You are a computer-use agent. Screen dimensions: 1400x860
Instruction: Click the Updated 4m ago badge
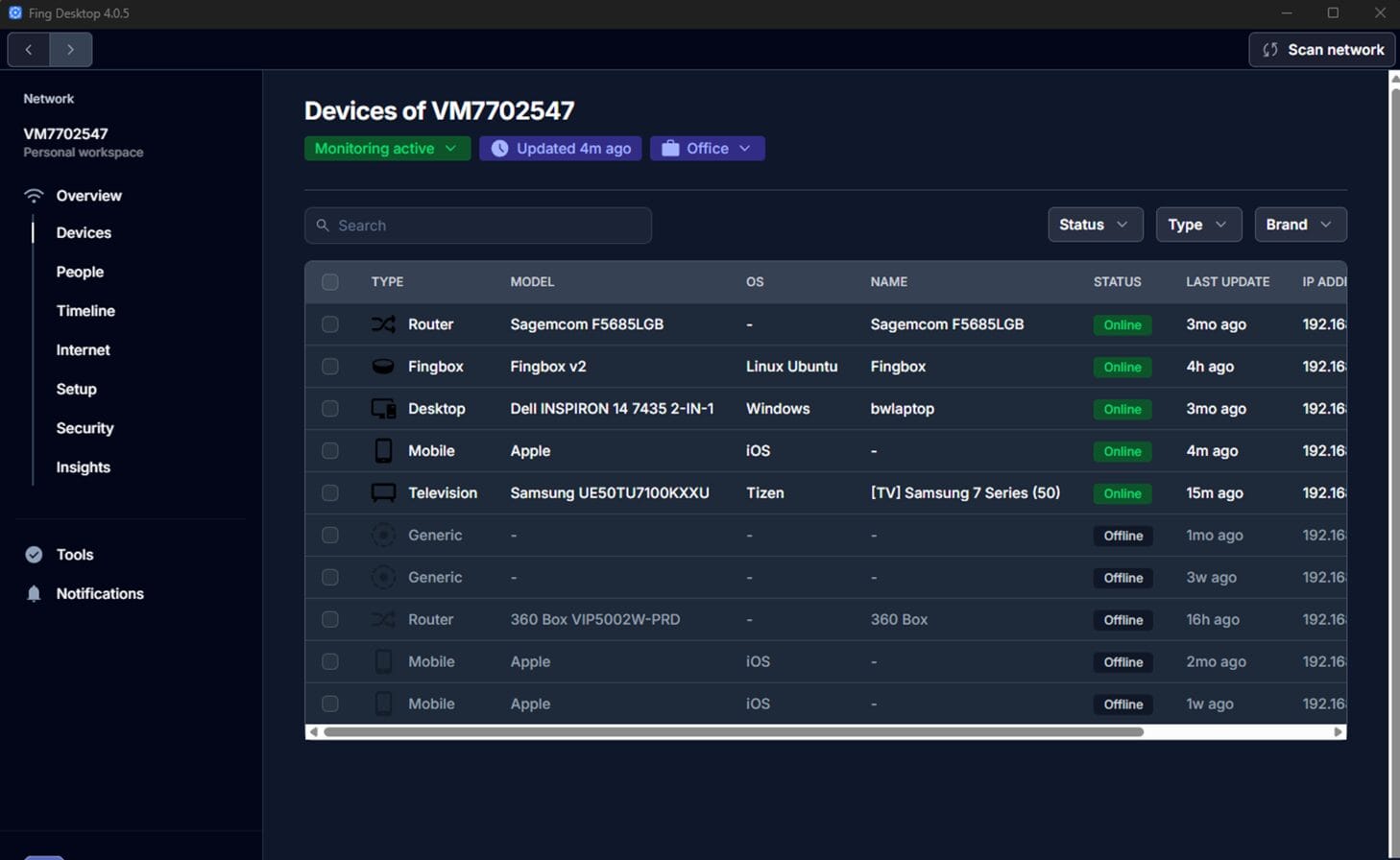point(560,149)
